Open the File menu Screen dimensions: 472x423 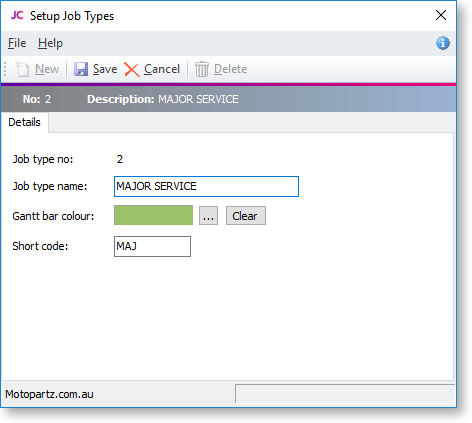[x=17, y=43]
